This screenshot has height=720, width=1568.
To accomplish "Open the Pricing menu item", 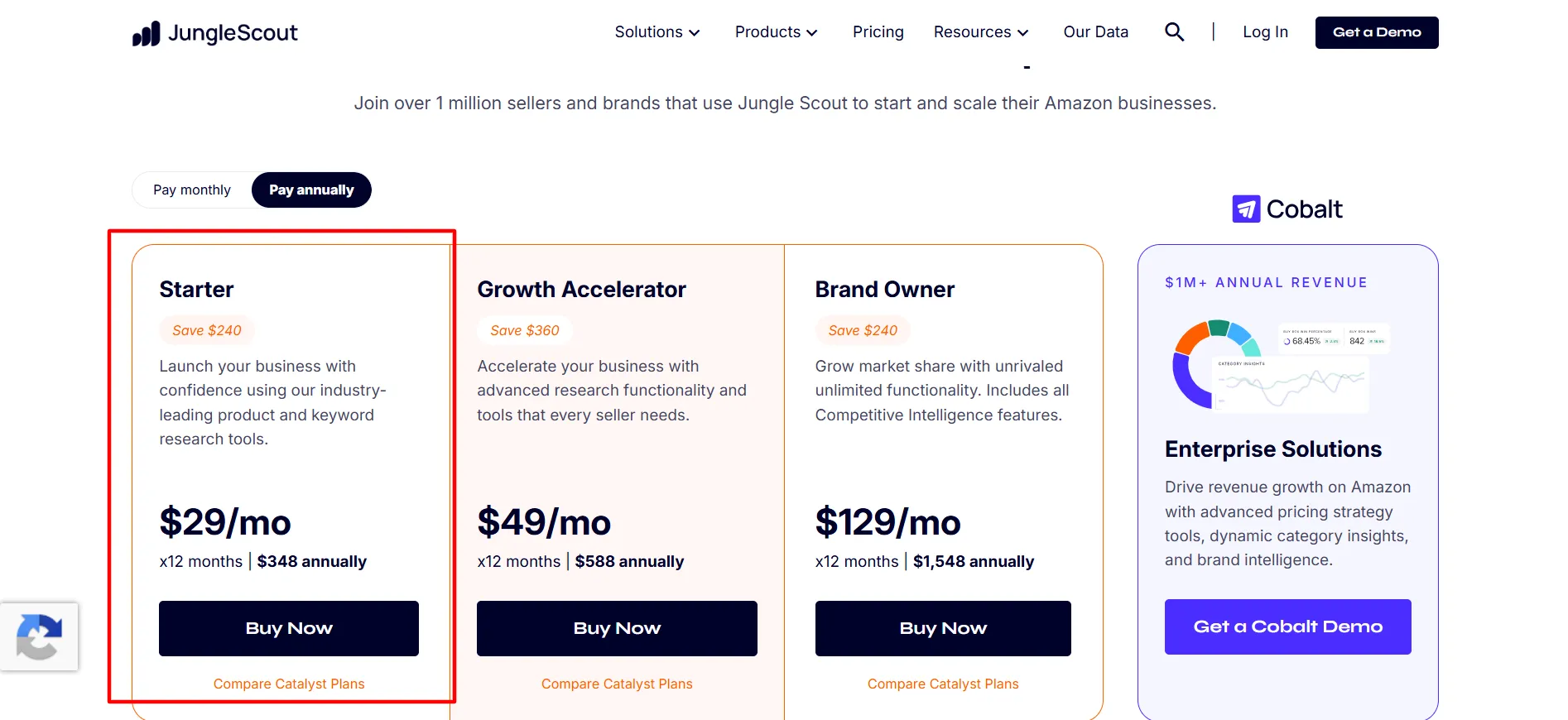I will click(878, 32).
